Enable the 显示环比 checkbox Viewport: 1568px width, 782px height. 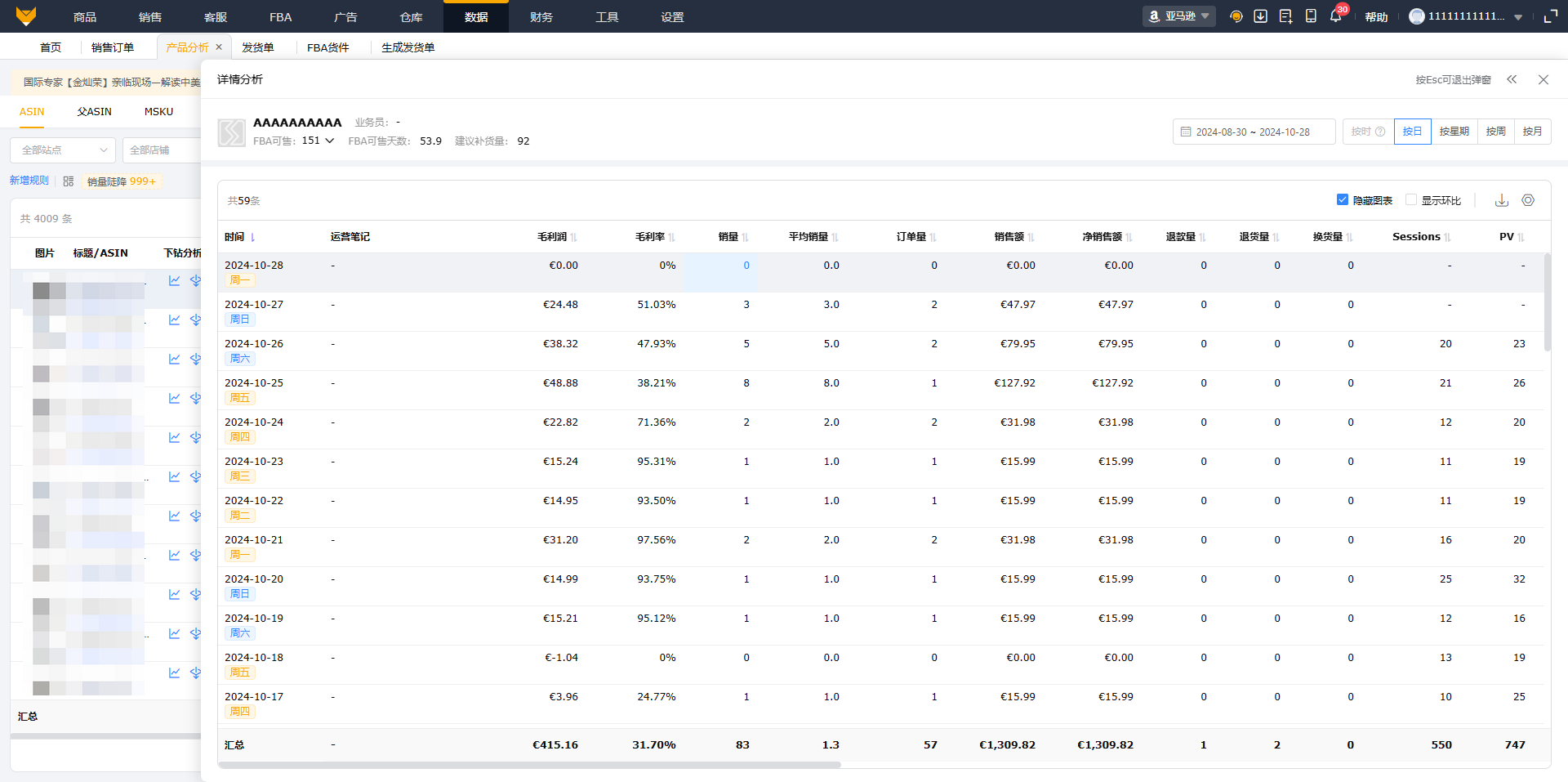[1410, 200]
